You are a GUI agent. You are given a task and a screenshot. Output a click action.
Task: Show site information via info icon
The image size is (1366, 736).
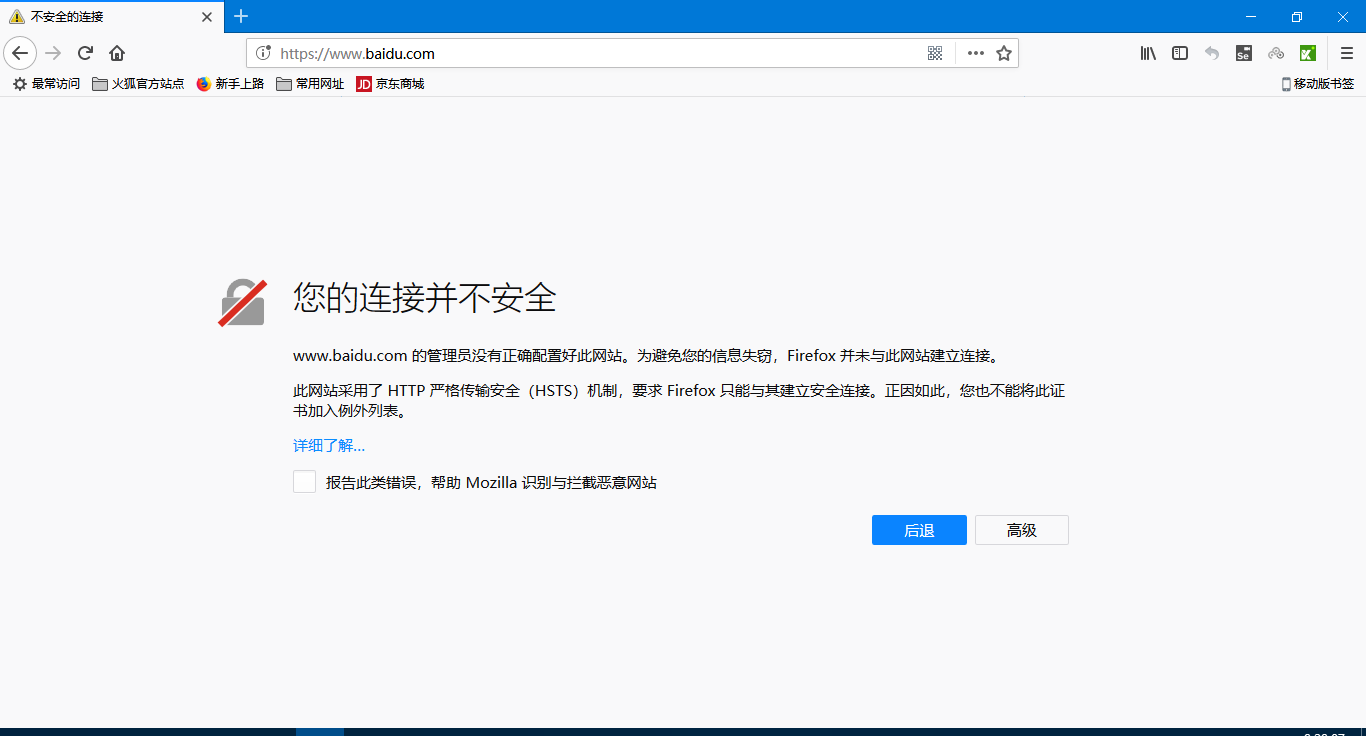pyautogui.click(x=264, y=53)
